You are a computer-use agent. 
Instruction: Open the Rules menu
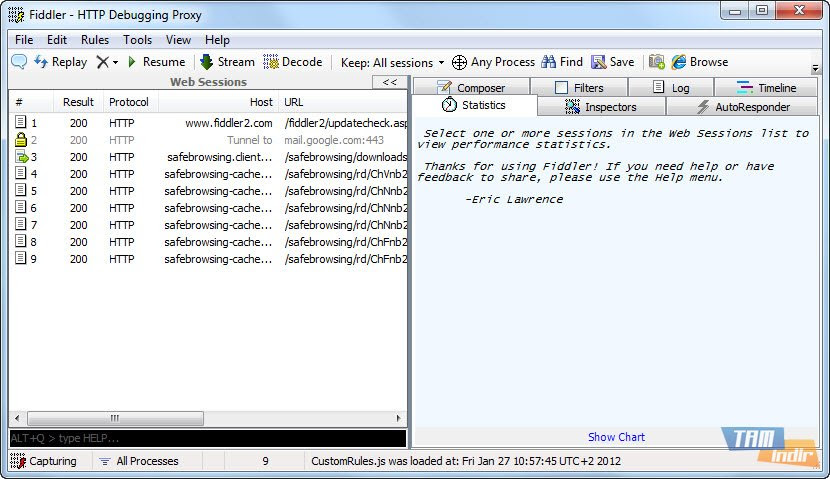(x=95, y=40)
